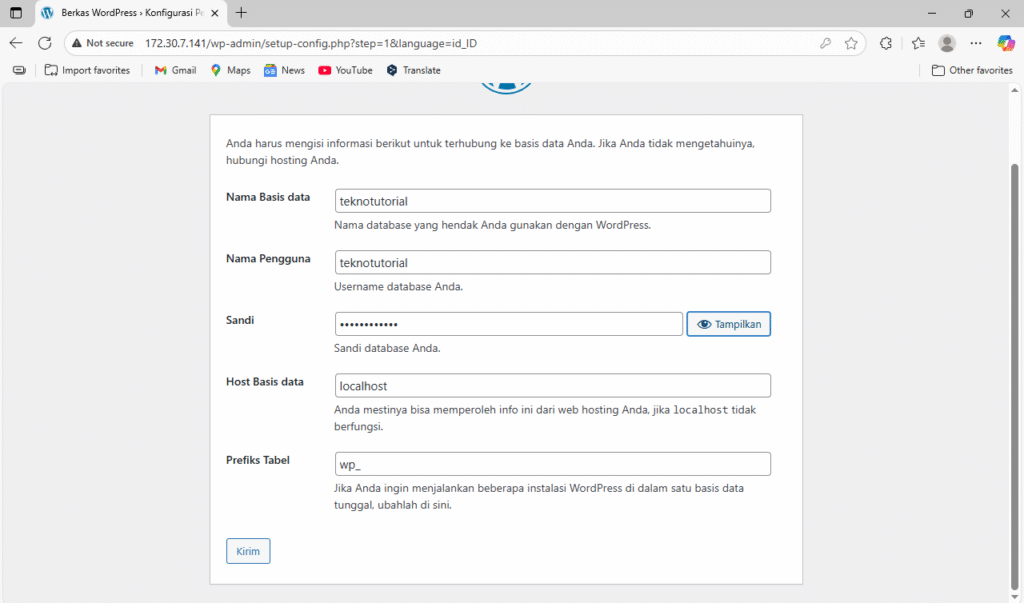Go back to the previous page
This screenshot has height=603, width=1024.
click(x=16, y=43)
